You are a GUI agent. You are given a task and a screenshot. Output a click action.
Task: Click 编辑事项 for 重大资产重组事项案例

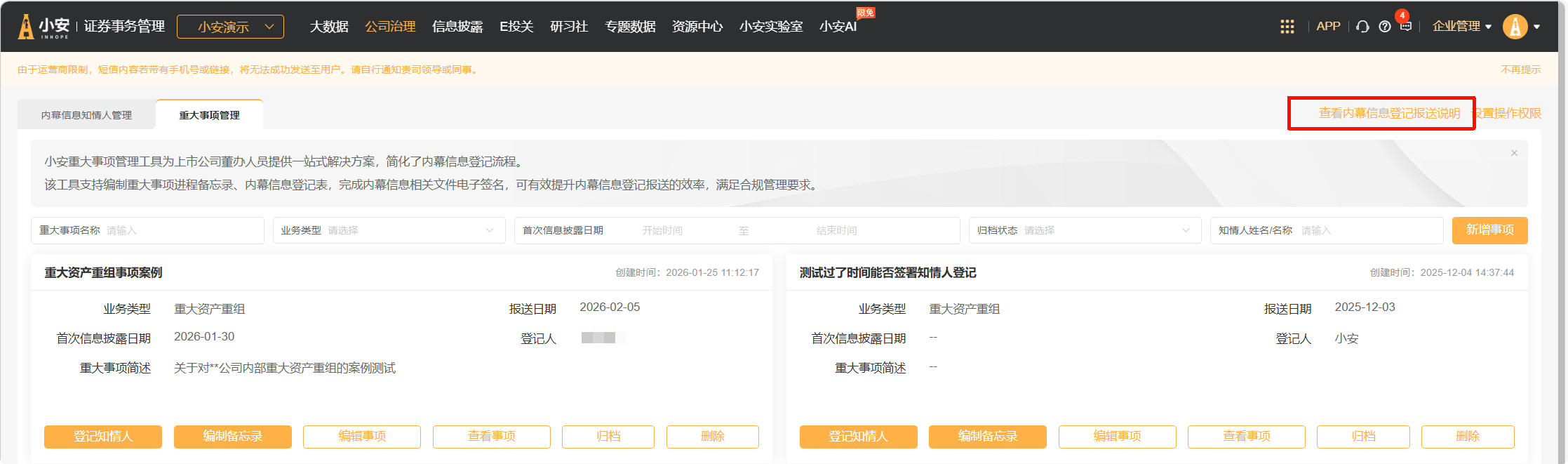click(362, 437)
